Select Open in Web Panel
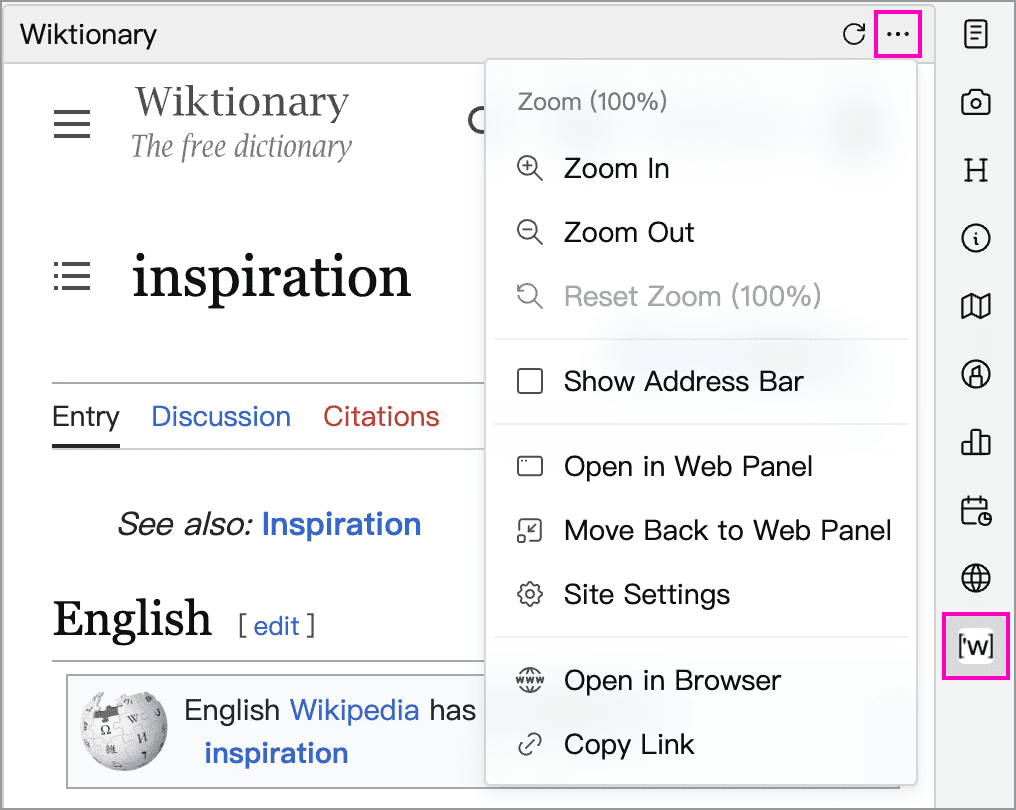 click(700, 467)
